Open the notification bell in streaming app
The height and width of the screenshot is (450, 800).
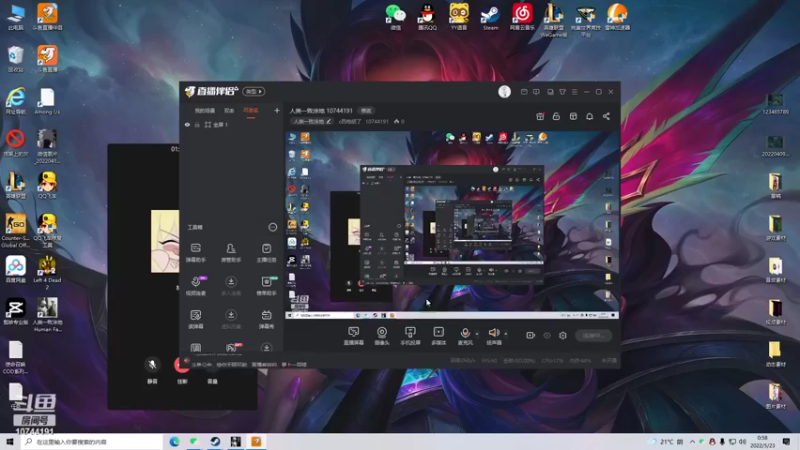589,116
